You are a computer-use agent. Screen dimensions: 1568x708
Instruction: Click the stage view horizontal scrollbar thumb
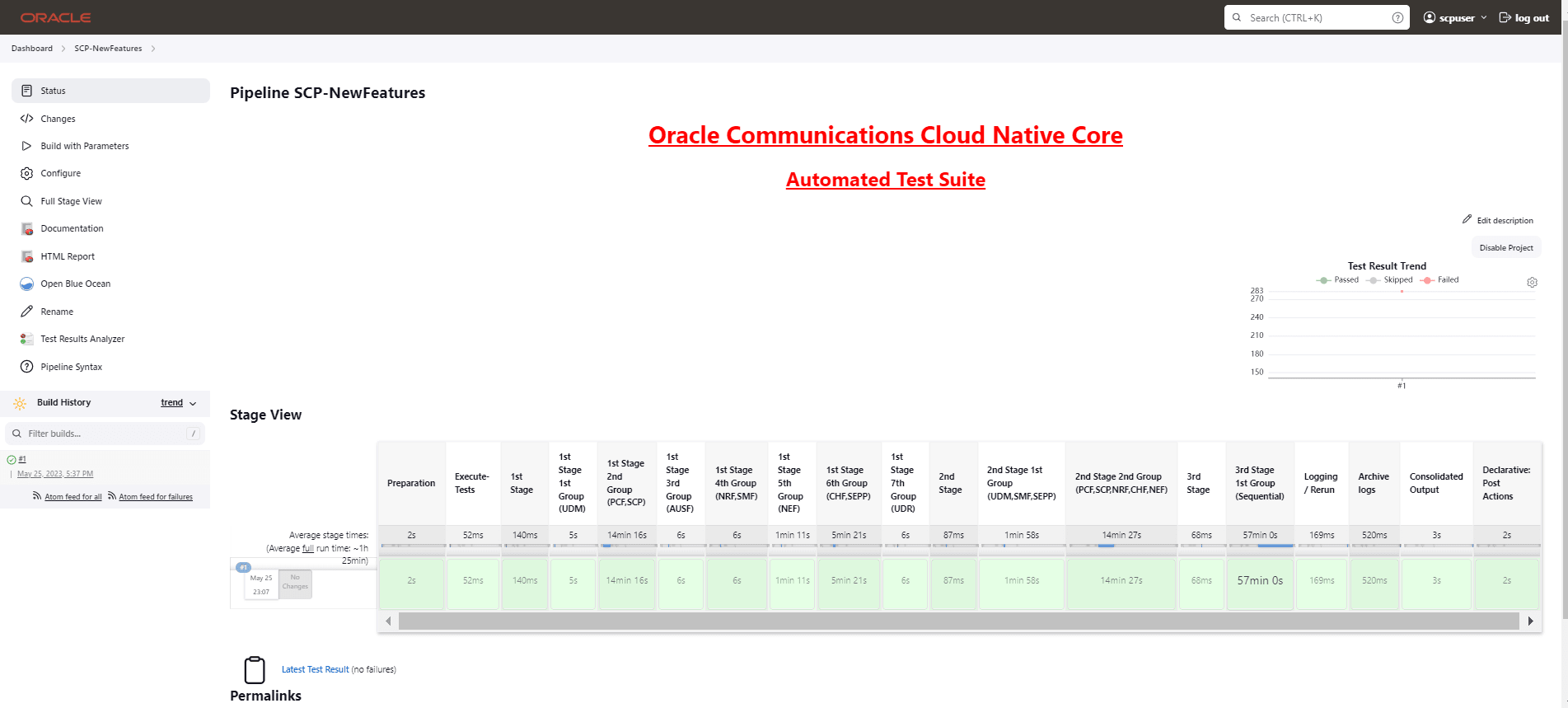click(x=959, y=621)
